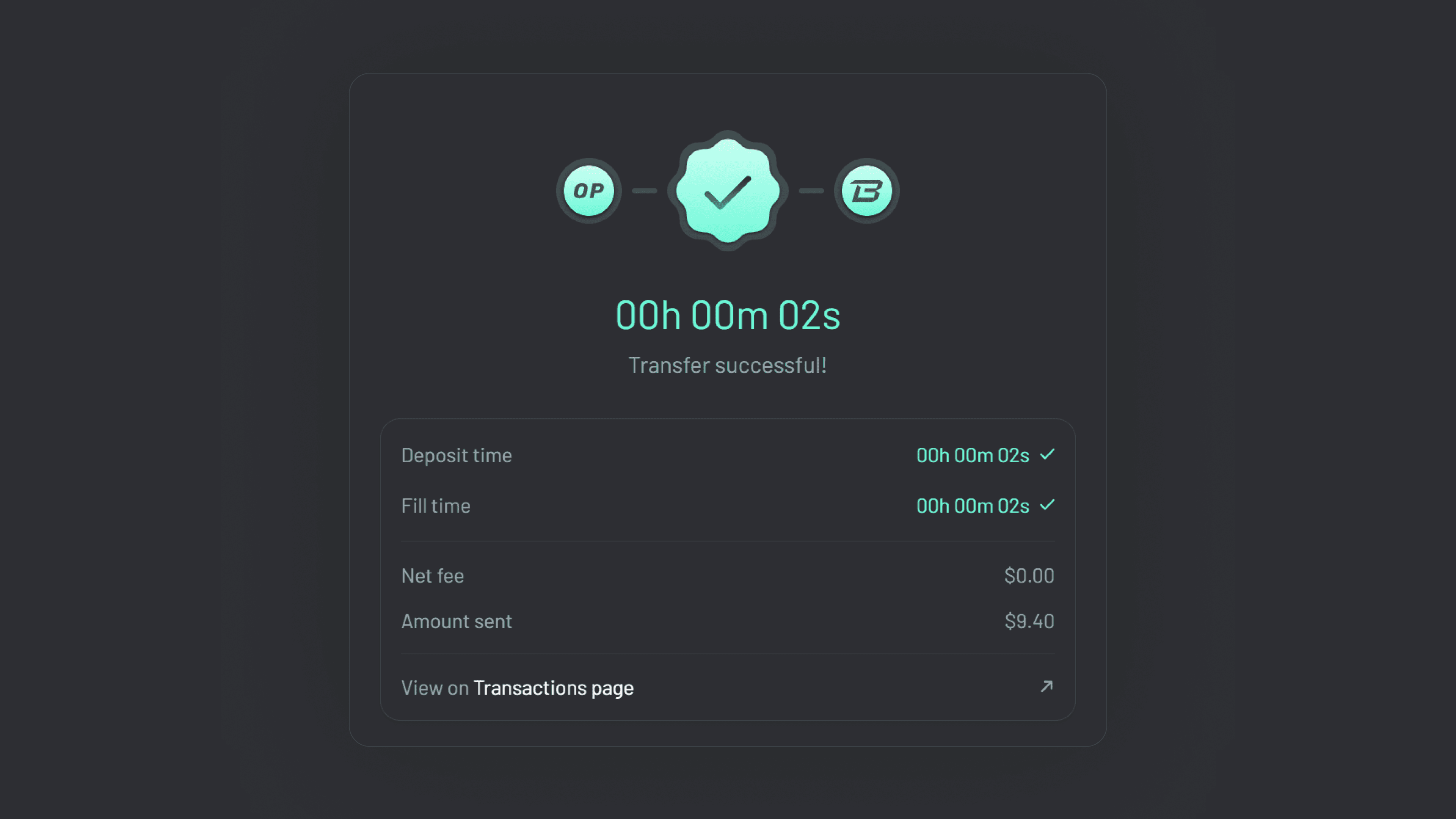Click the Deposit time value
The image size is (1456, 819).
[x=972, y=455]
